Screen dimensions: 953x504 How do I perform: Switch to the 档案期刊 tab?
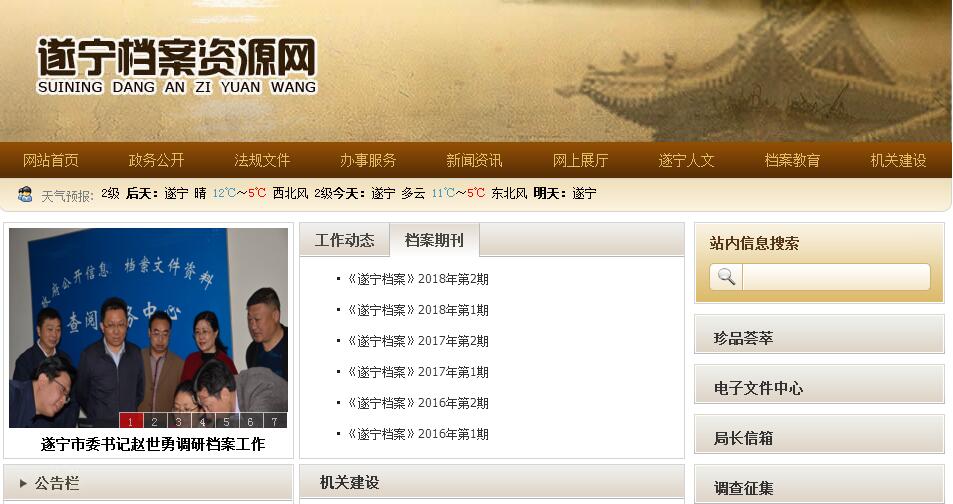[x=434, y=240]
